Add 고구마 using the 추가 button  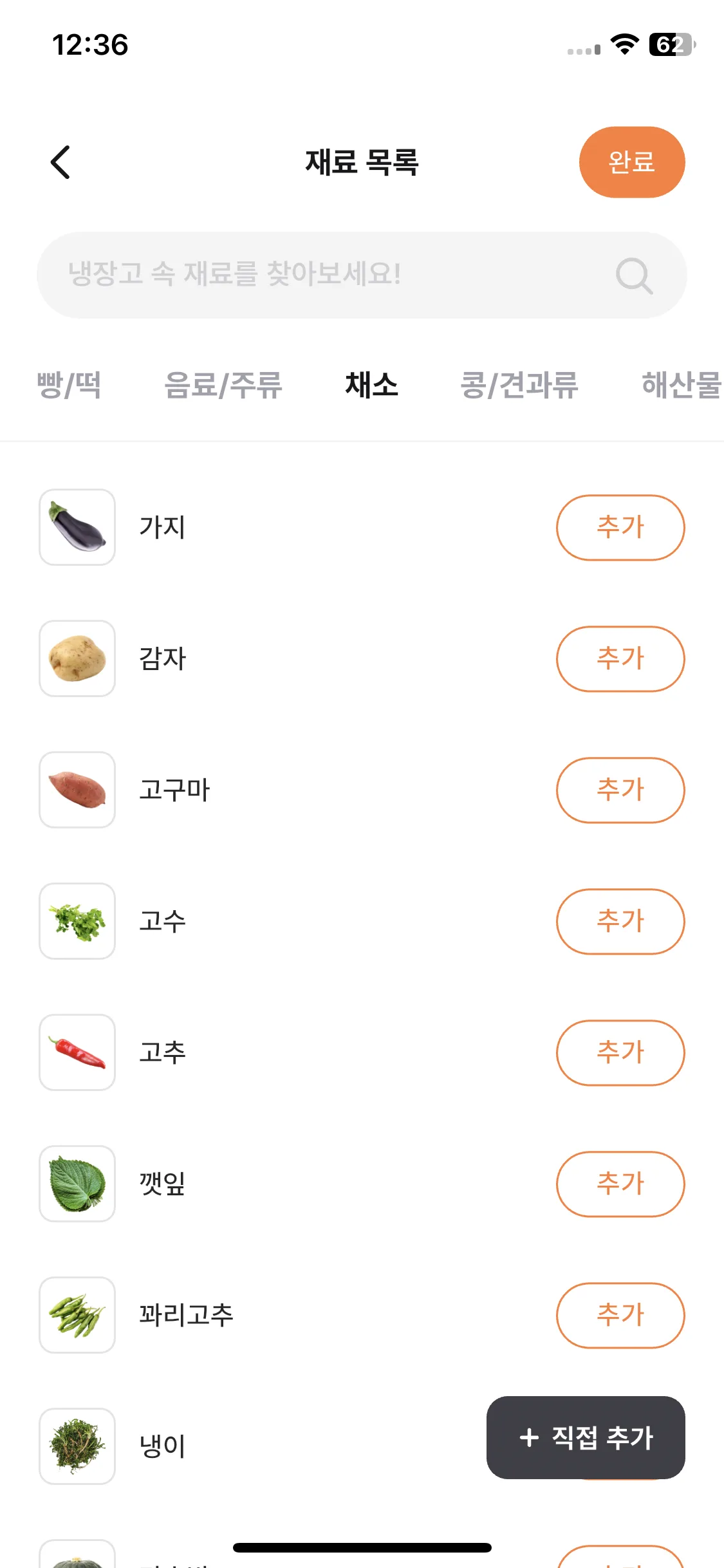pos(620,790)
